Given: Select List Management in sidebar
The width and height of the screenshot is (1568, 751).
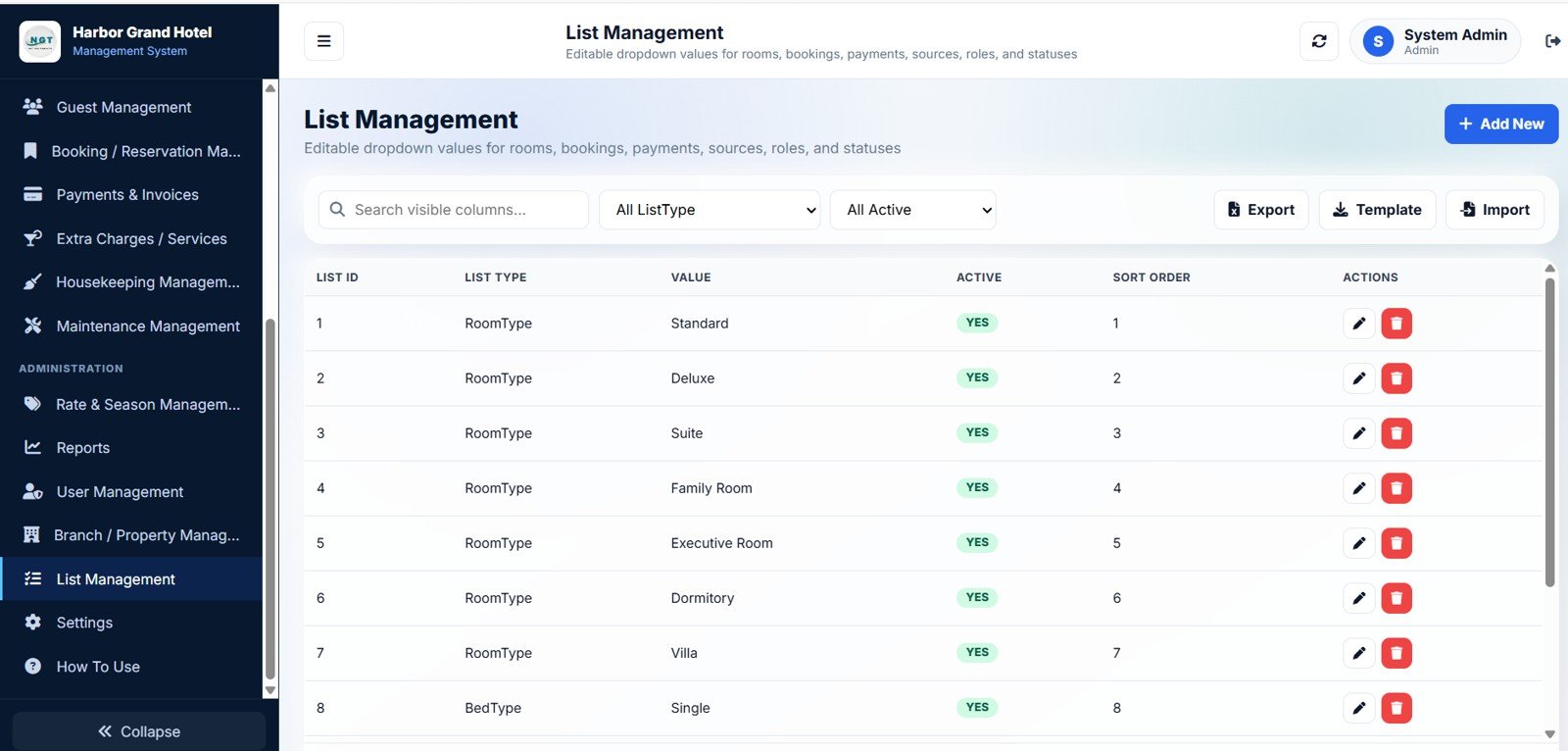Looking at the screenshot, I should (x=131, y=578).
